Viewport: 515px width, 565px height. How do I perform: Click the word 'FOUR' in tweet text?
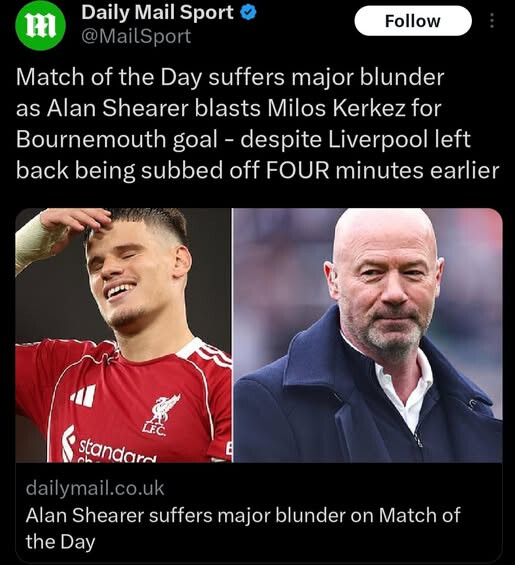[298, 170]
